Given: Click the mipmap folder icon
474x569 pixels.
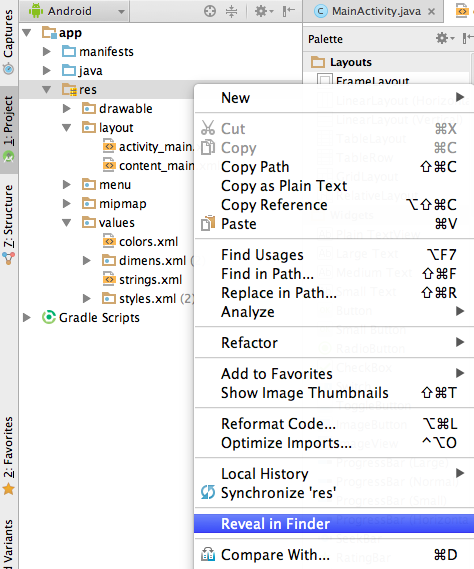Looking at the screenshot, I should (89, 203).
